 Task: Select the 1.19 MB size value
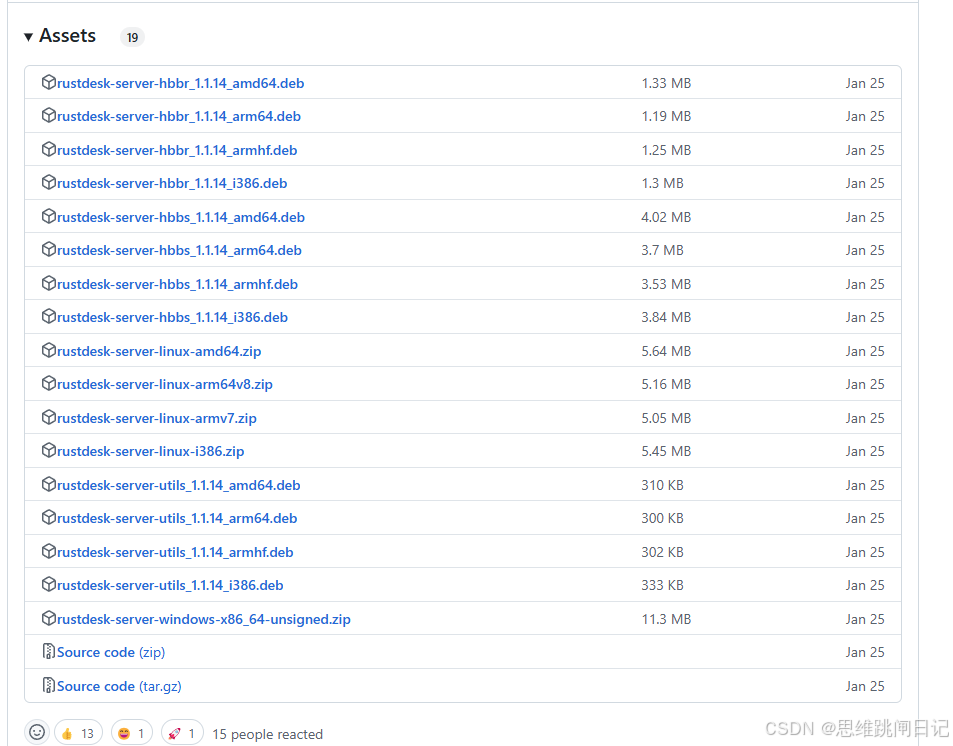pos(666,116)
